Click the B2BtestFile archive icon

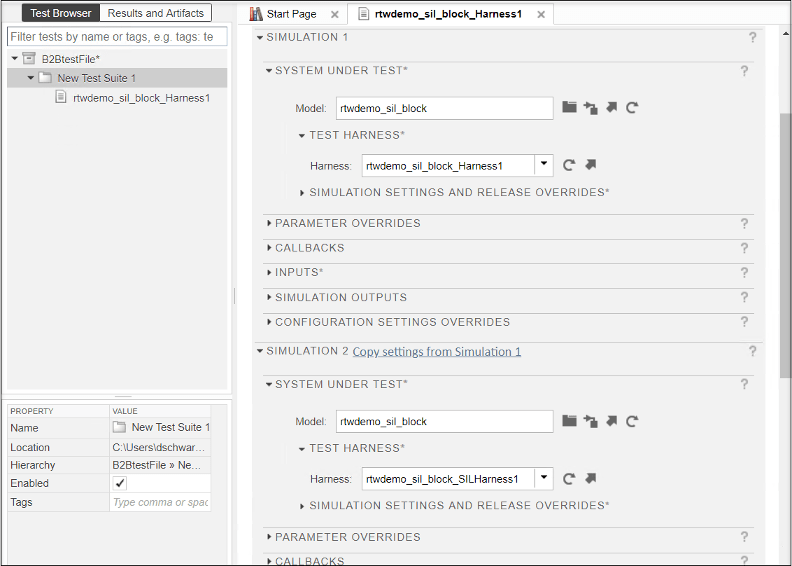point(29,59)
